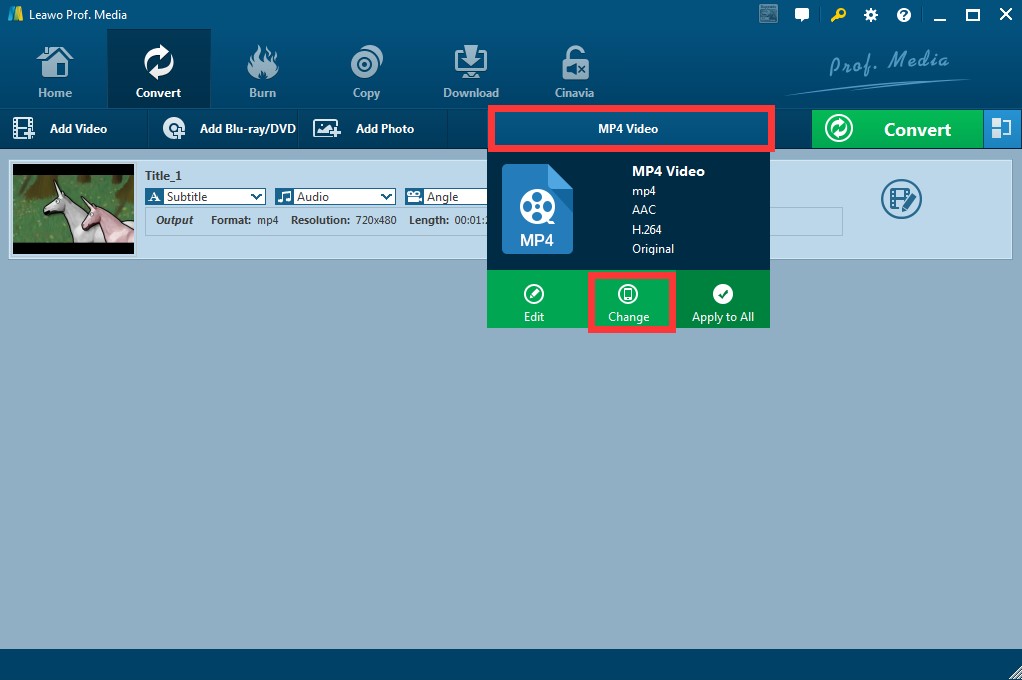Screen dimensions: 1022x680
Task: Start conversion with green Convert button
Action: tap(897, 129)
